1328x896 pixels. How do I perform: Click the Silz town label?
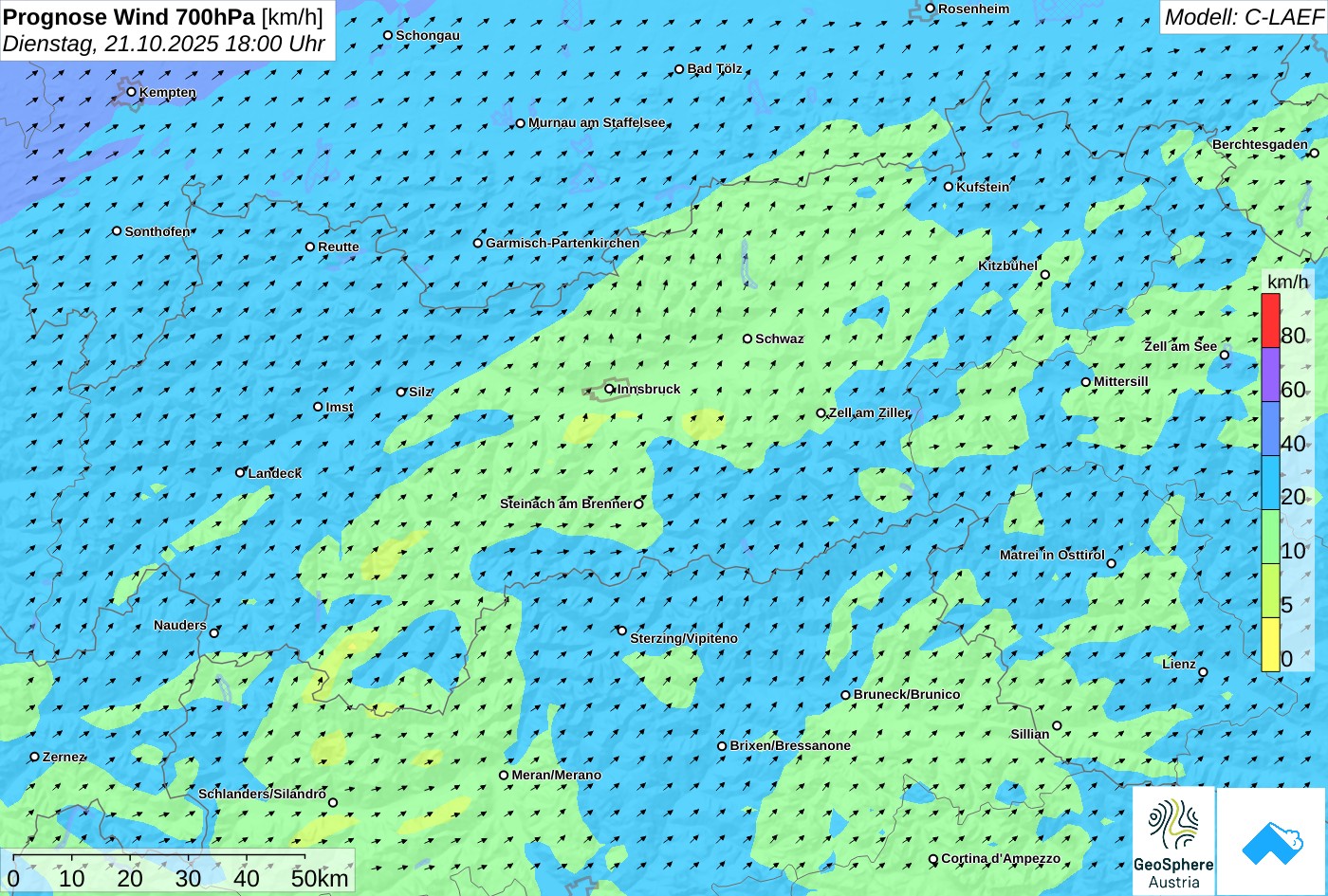pyautogui.click(x=420, y=392)
